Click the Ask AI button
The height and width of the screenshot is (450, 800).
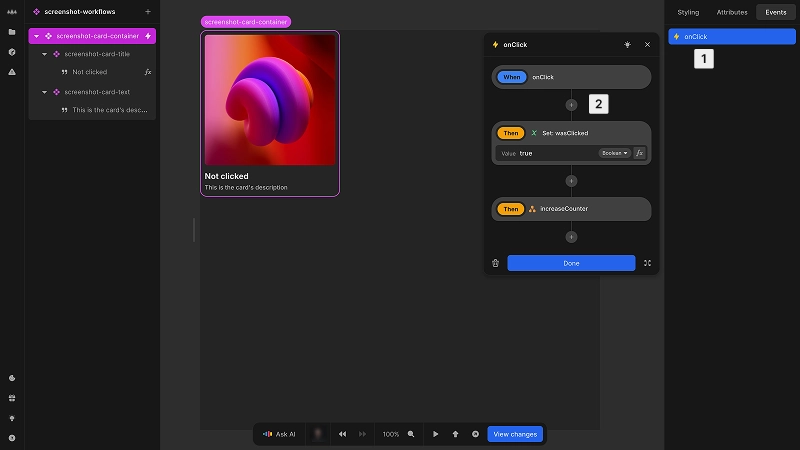pos(279,434)
